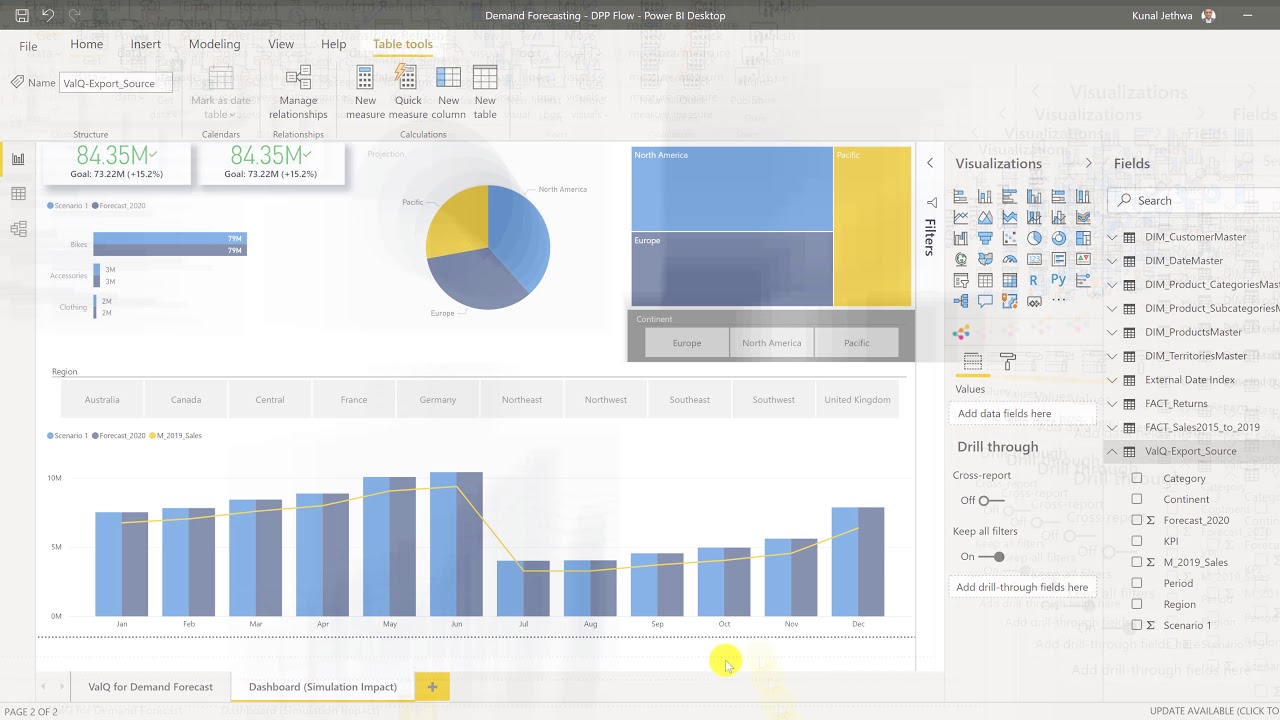Select Dashboard (Simulation Impact) page tab
1280x720 pixels.
coord(323,687)
